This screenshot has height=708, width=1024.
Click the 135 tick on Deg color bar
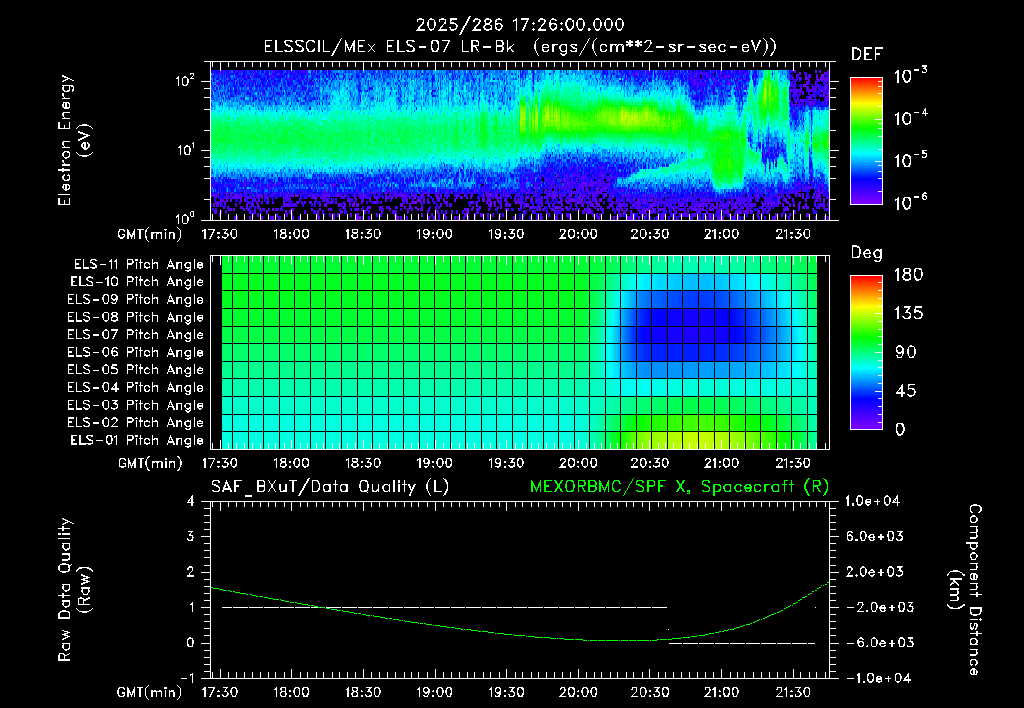[909, 314]
